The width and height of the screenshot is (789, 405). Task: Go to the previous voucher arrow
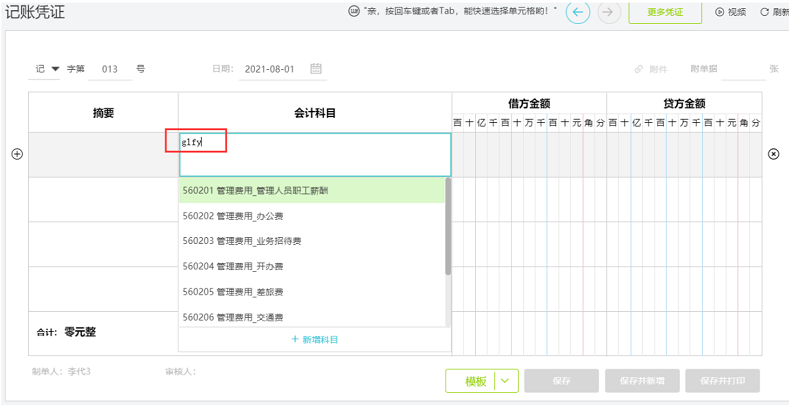pyautogui.click(x=578, y=13)
